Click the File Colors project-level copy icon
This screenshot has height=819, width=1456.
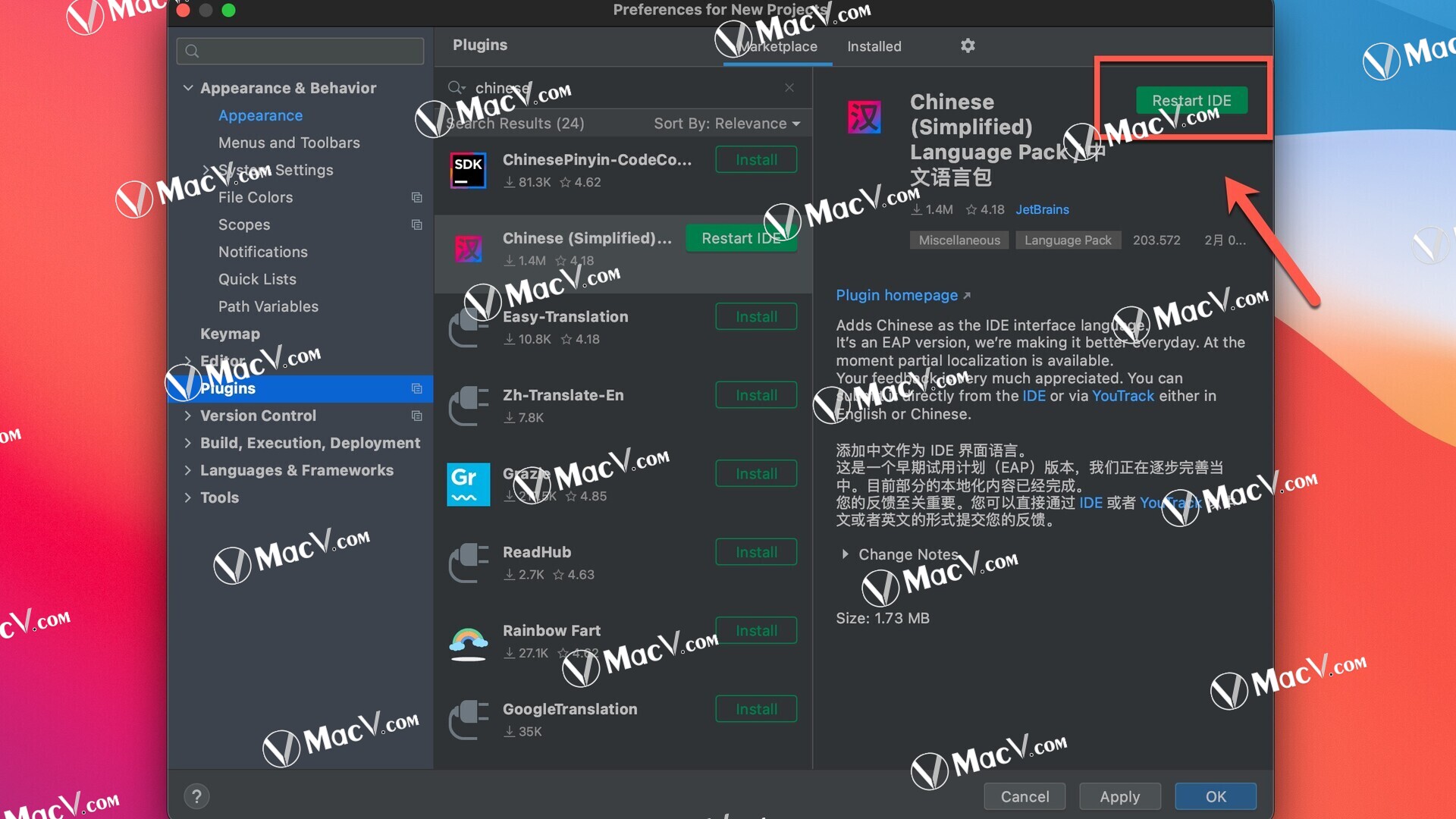(416, 197)
